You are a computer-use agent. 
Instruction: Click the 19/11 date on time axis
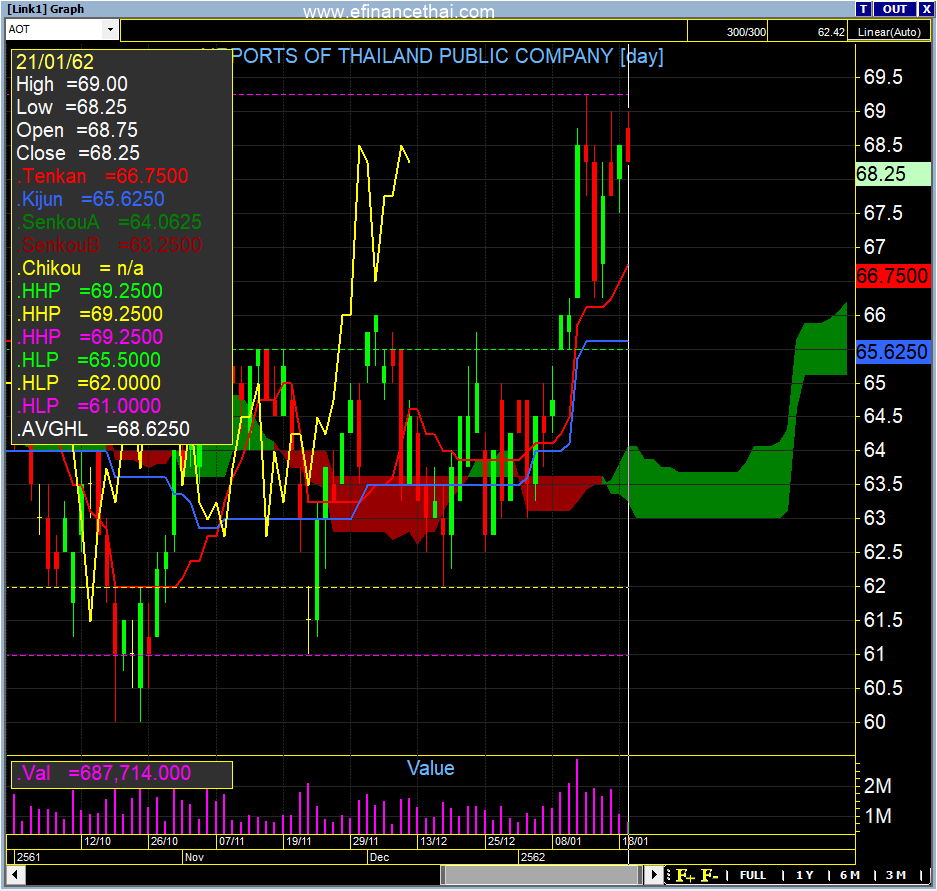(298, 841)
